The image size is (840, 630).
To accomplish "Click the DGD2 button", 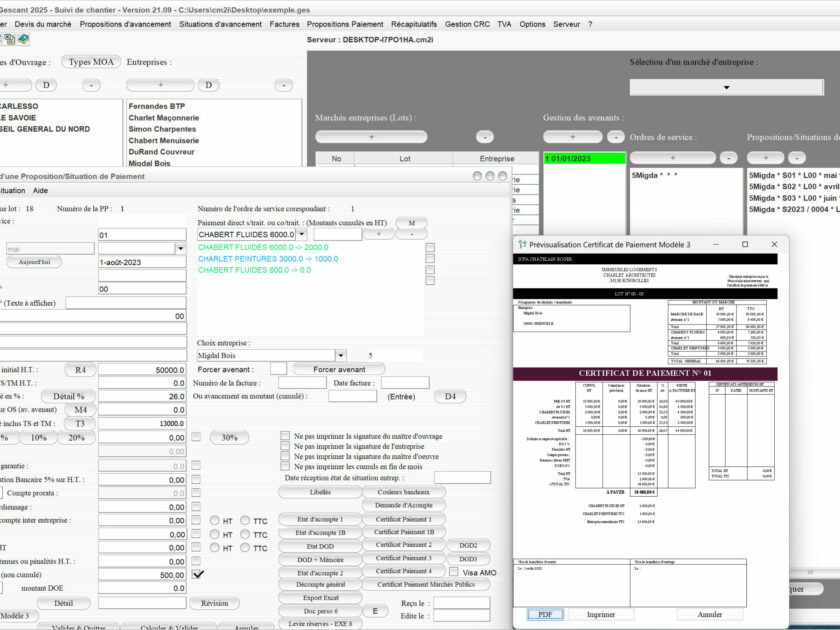I will pyautogui.click(x=468, y=545).
